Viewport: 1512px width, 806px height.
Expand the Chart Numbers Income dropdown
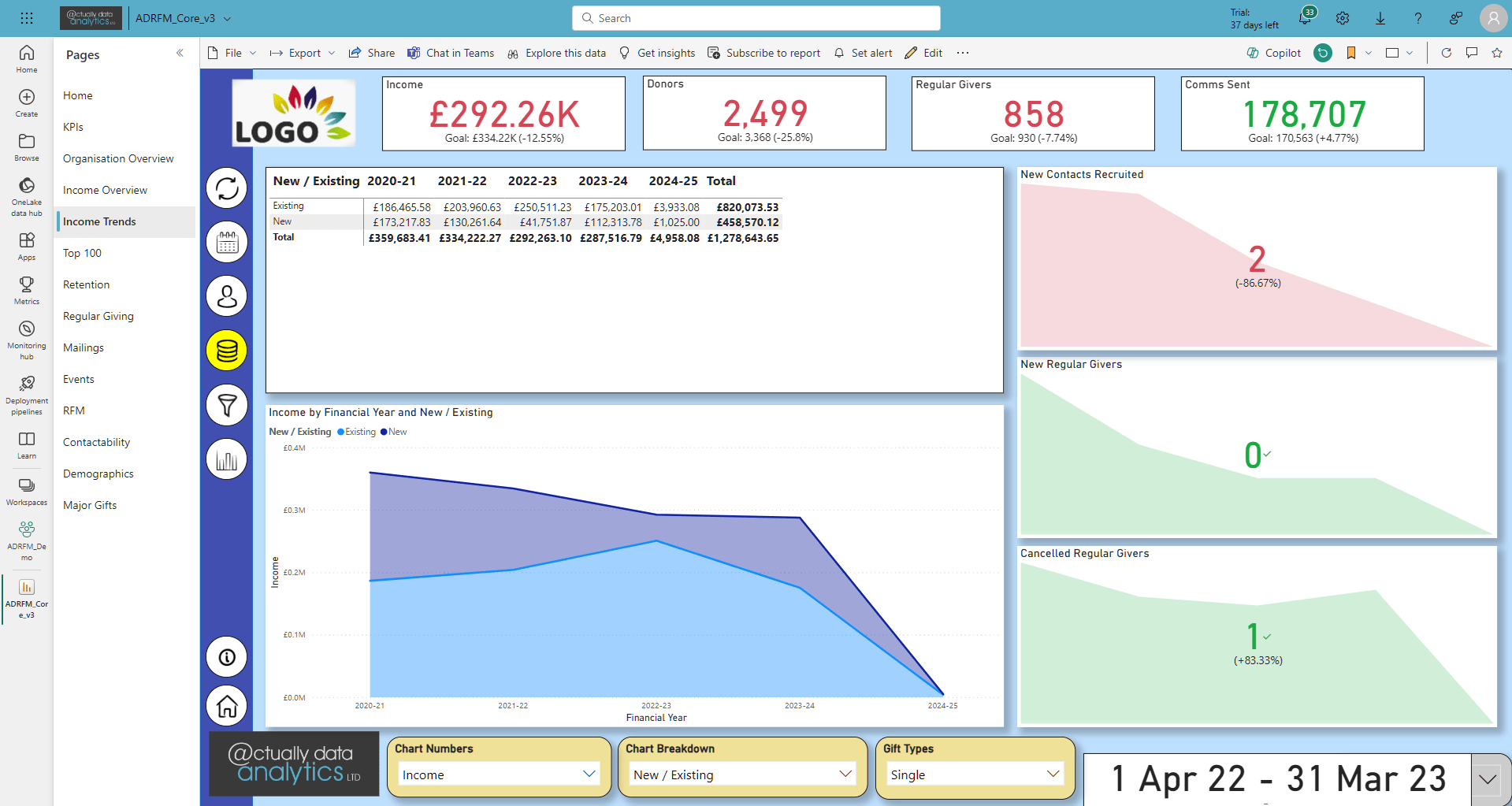(x=499, y=774)
